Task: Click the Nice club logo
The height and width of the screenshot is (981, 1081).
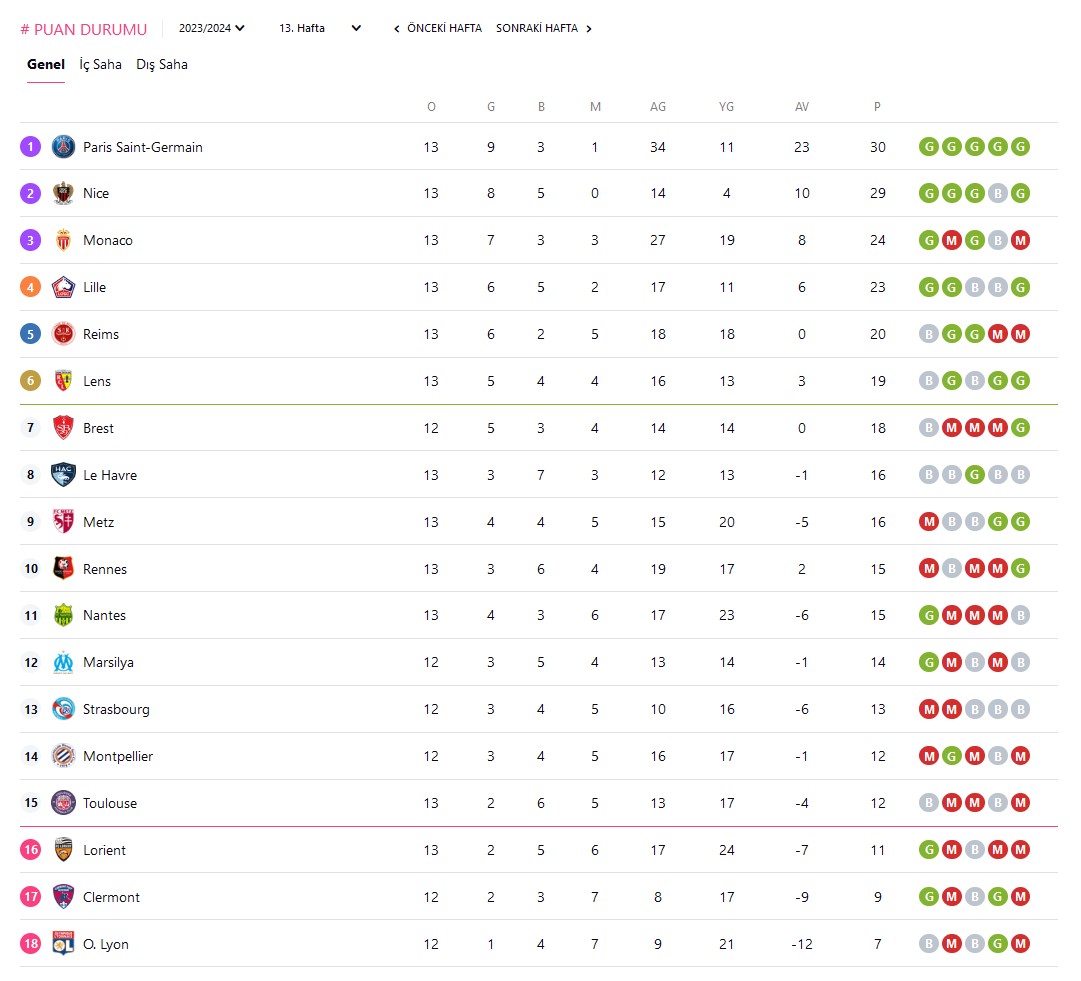Action: click(x=63, y=193)
